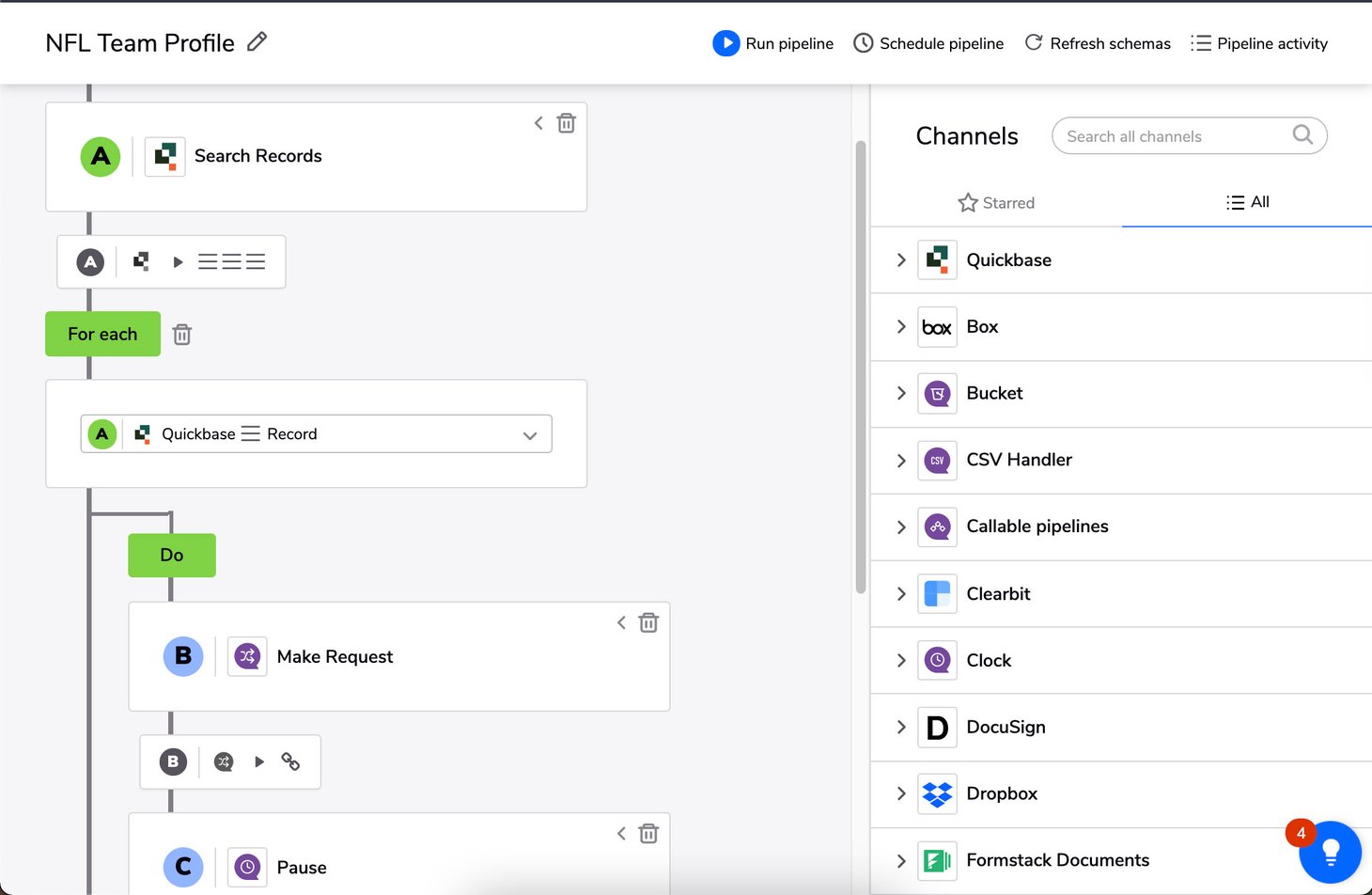Switch to the Starred channels tab
Viewport: 1372px width, 895px height.
[x=996, y=202]
